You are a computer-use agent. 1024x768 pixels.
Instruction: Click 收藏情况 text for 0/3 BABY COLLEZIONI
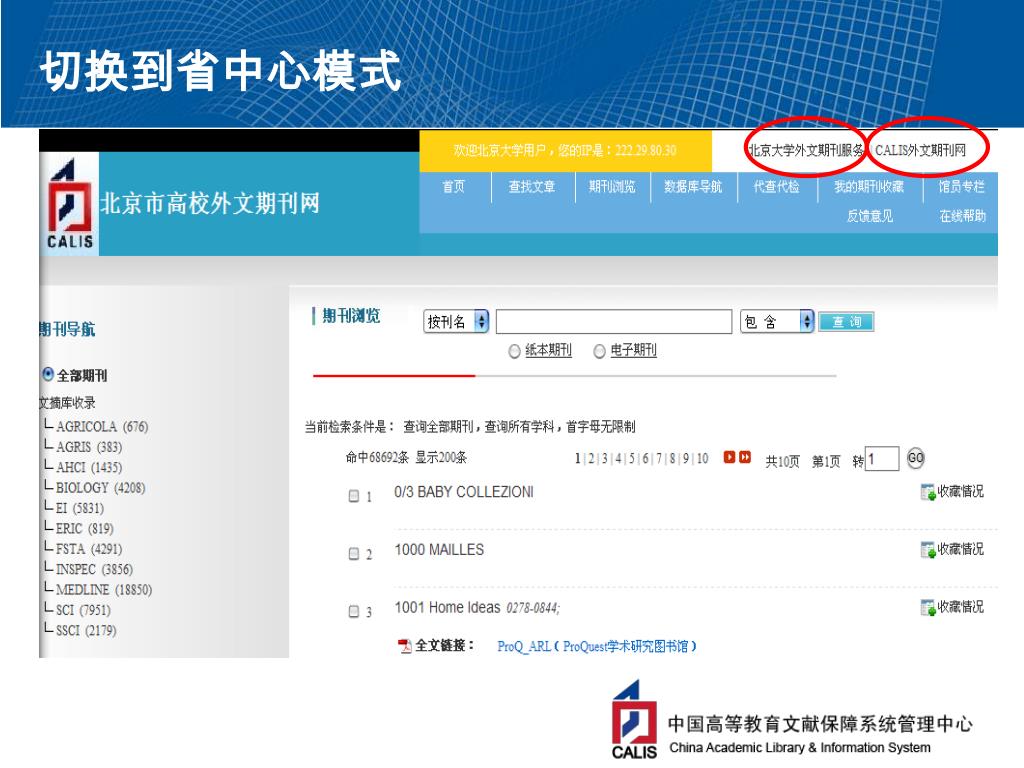[x=961, y=492]
